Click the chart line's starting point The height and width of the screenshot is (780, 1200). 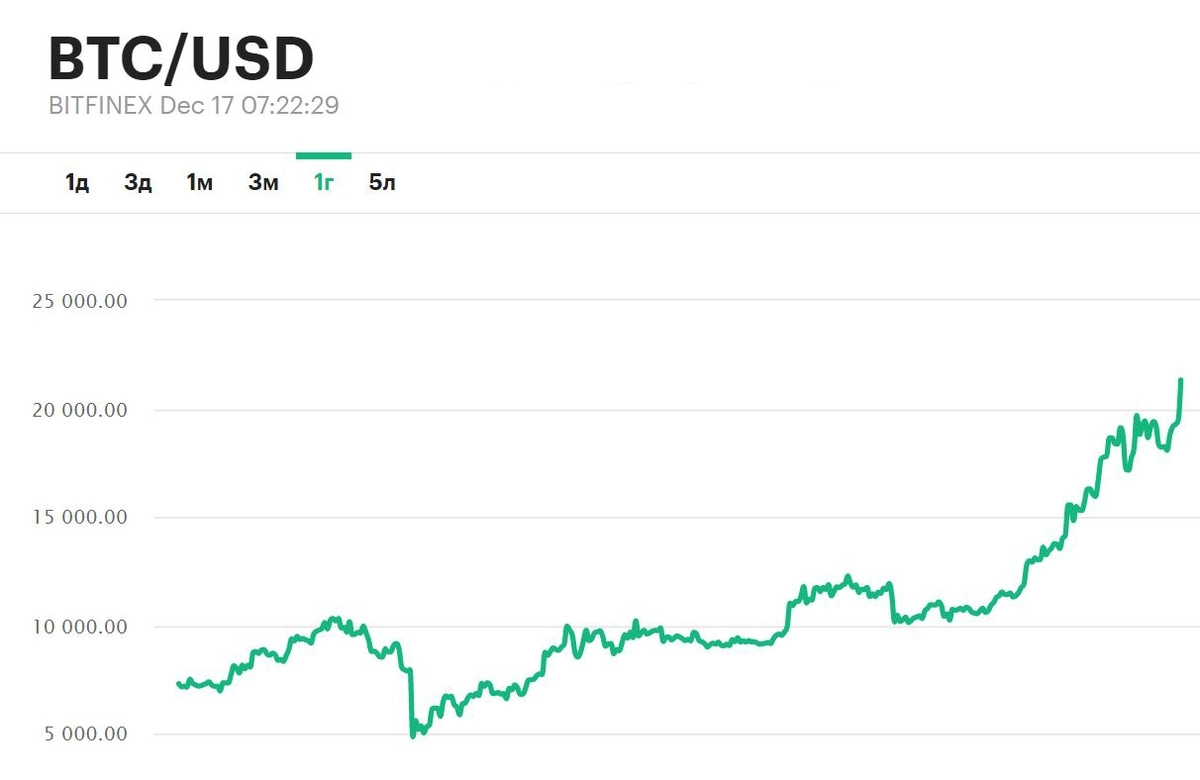click(178, 684)
